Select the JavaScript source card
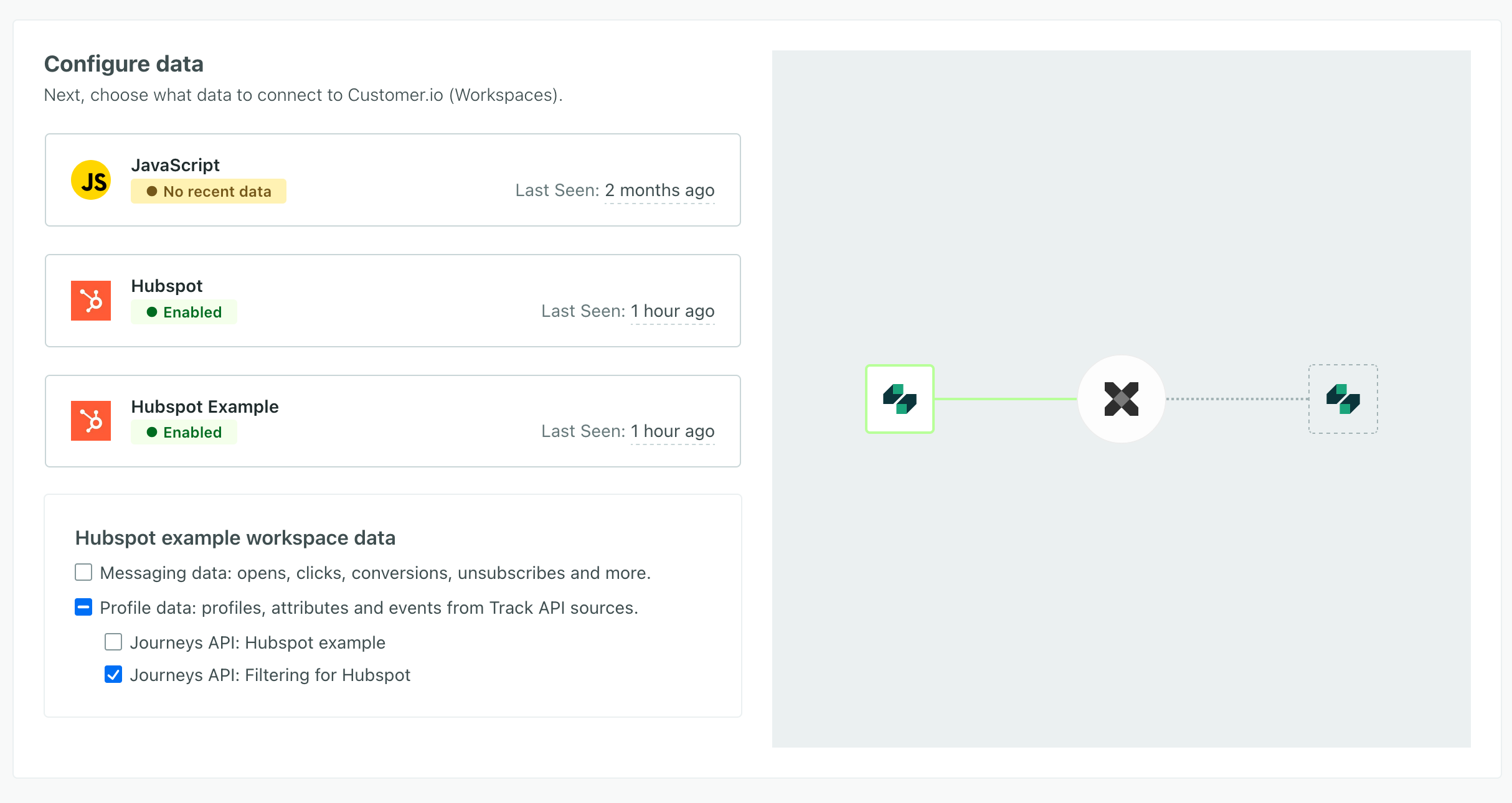Viewport: 1512px width, 803px height. [x=392, y=180]
